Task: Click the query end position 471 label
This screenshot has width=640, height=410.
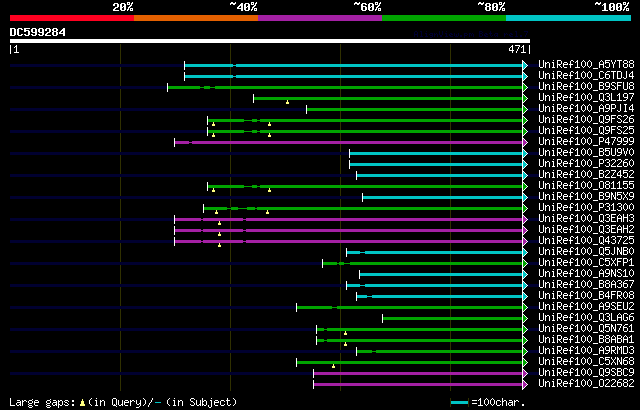Action: coord(517,49)
